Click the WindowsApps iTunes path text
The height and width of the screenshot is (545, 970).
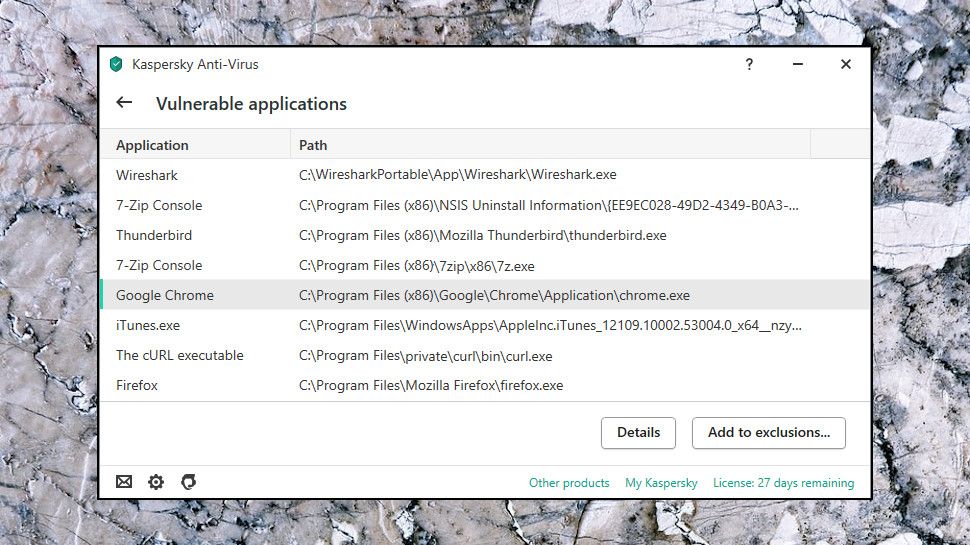(550, 325)
